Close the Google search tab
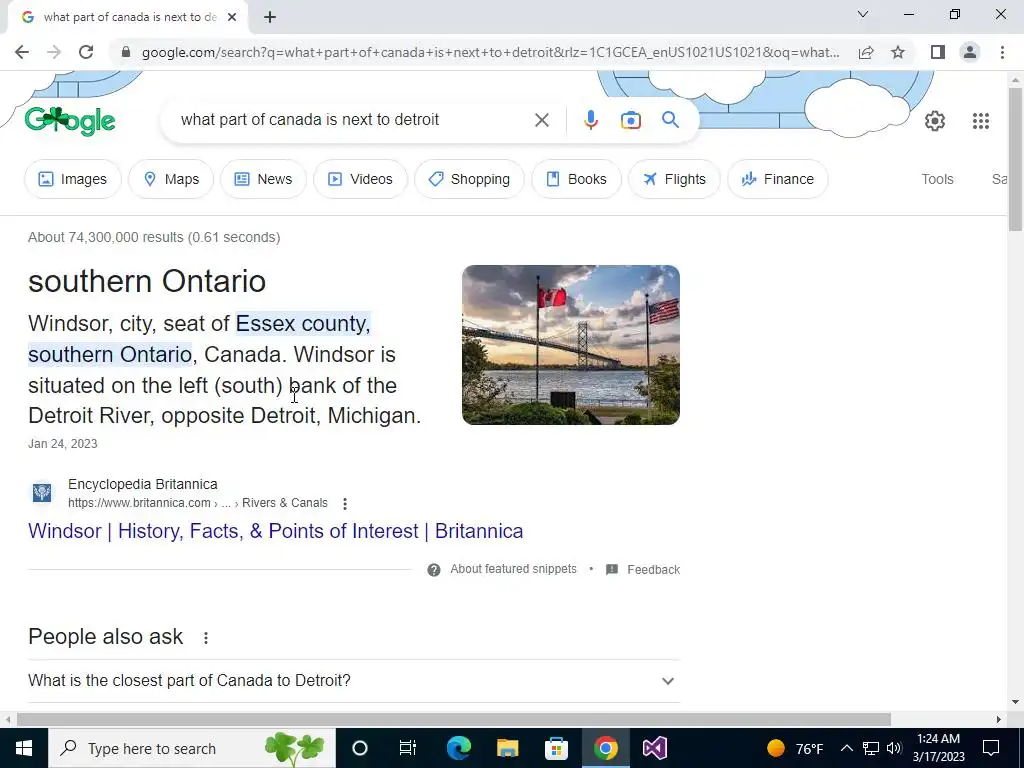Screen dimensions: 1024x768 232,18
